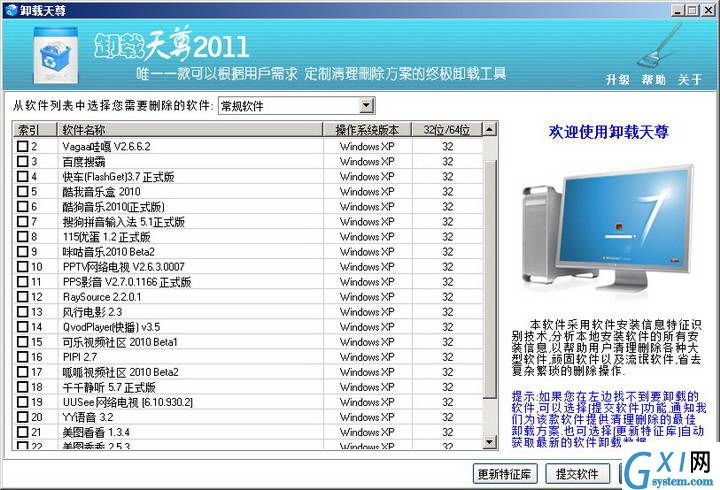The height and width of the screenshot is (490, 720).
Task: Select the YY语音 3.2 row name
Action: (88, 417)
